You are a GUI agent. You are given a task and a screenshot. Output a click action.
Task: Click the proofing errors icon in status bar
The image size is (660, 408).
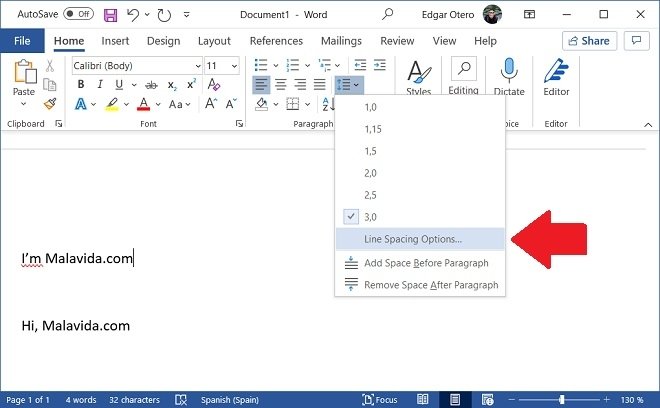pyautogui.click(x=181, y=400)
